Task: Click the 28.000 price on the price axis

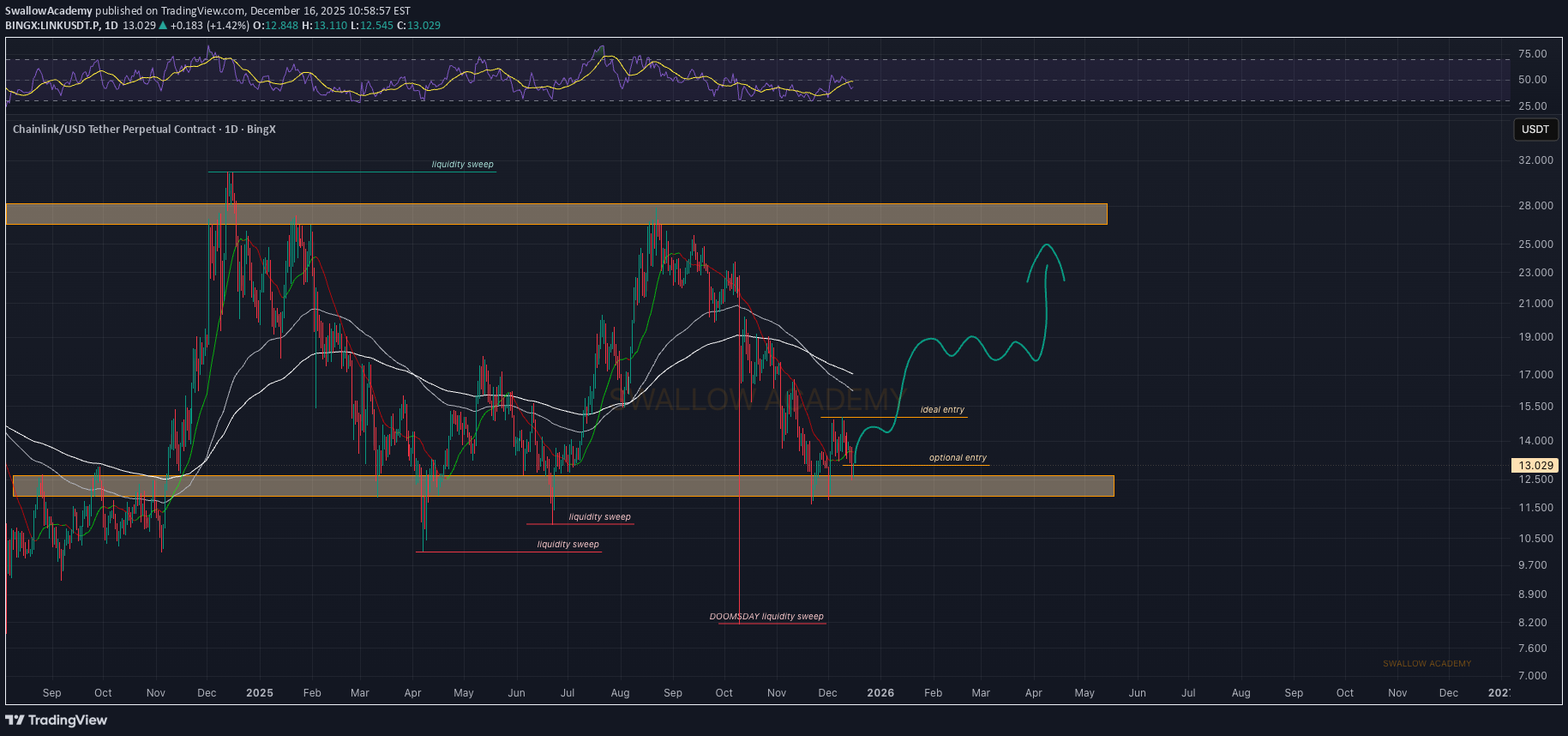Action: 1535,206
